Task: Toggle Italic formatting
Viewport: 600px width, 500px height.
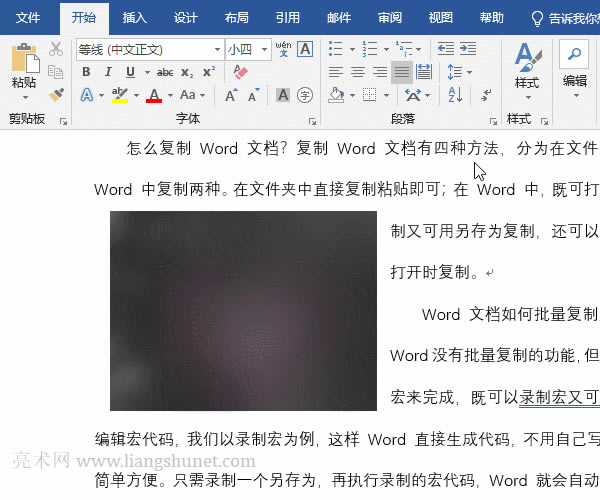Action: 108,72
